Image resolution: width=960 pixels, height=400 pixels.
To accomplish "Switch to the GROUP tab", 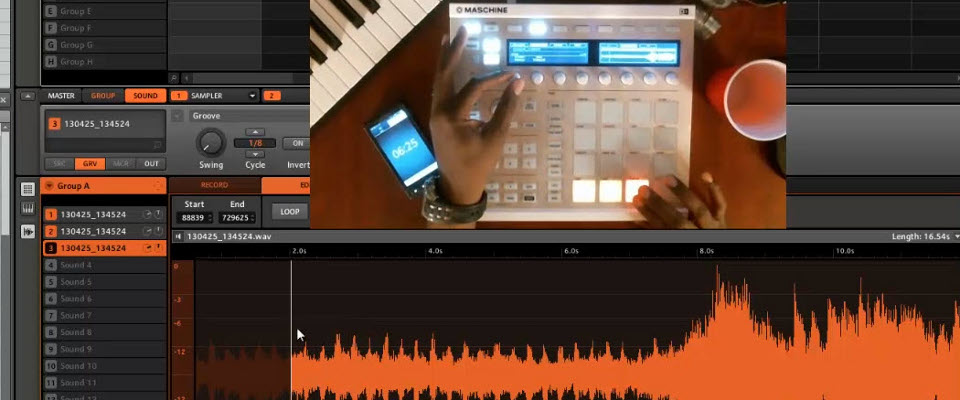I will [x=103, y=96].
